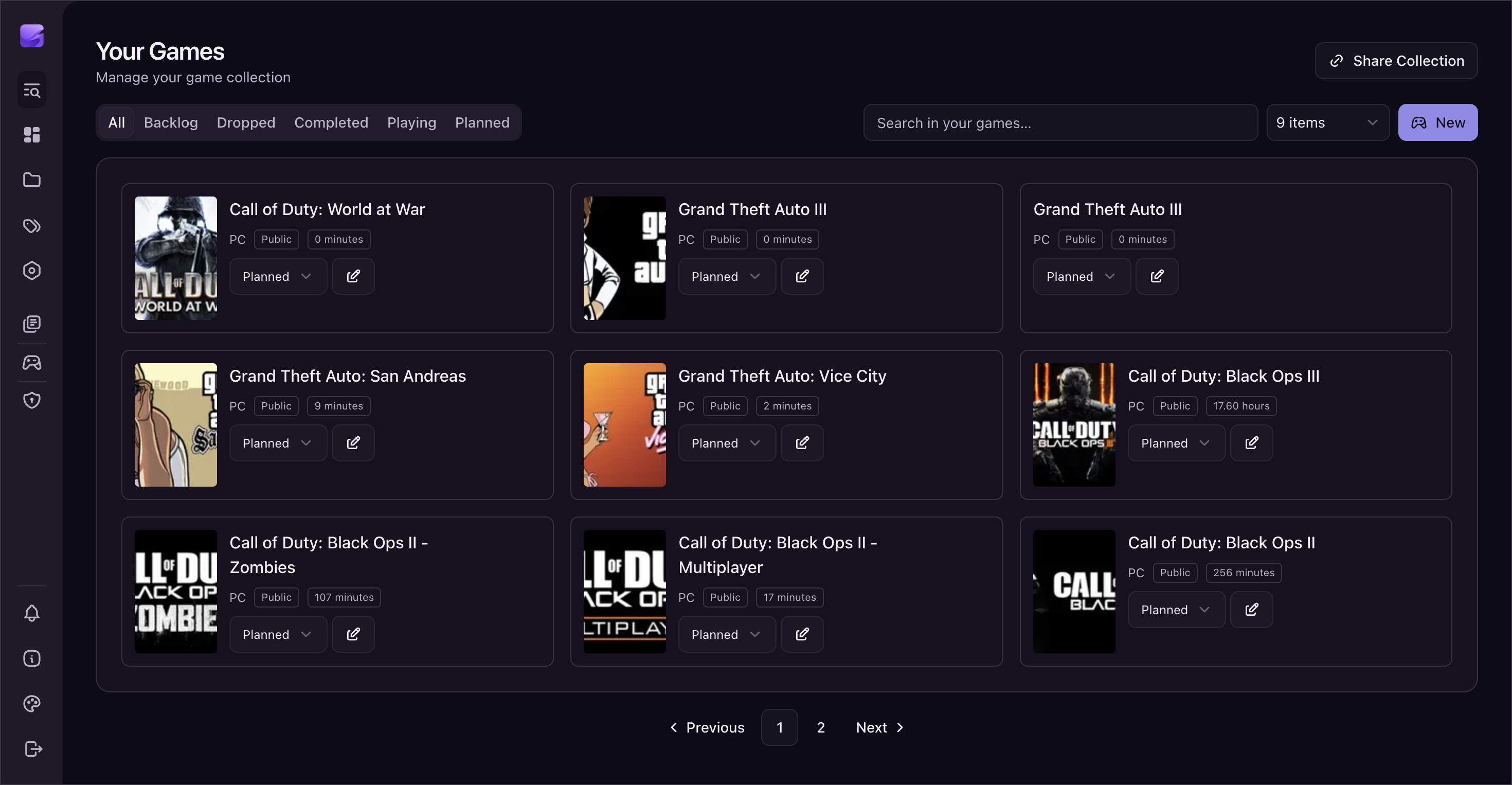
Task: Focus the Search in your games field
Action: click(1059, 123)
